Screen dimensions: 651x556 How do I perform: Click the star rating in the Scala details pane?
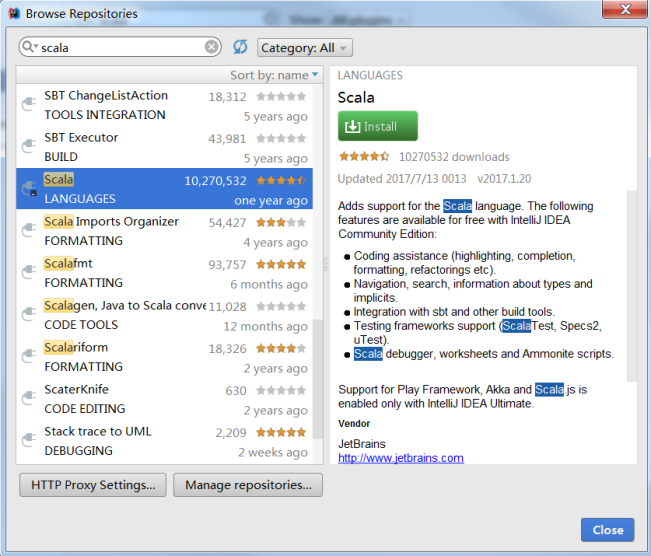click(364, 157)
